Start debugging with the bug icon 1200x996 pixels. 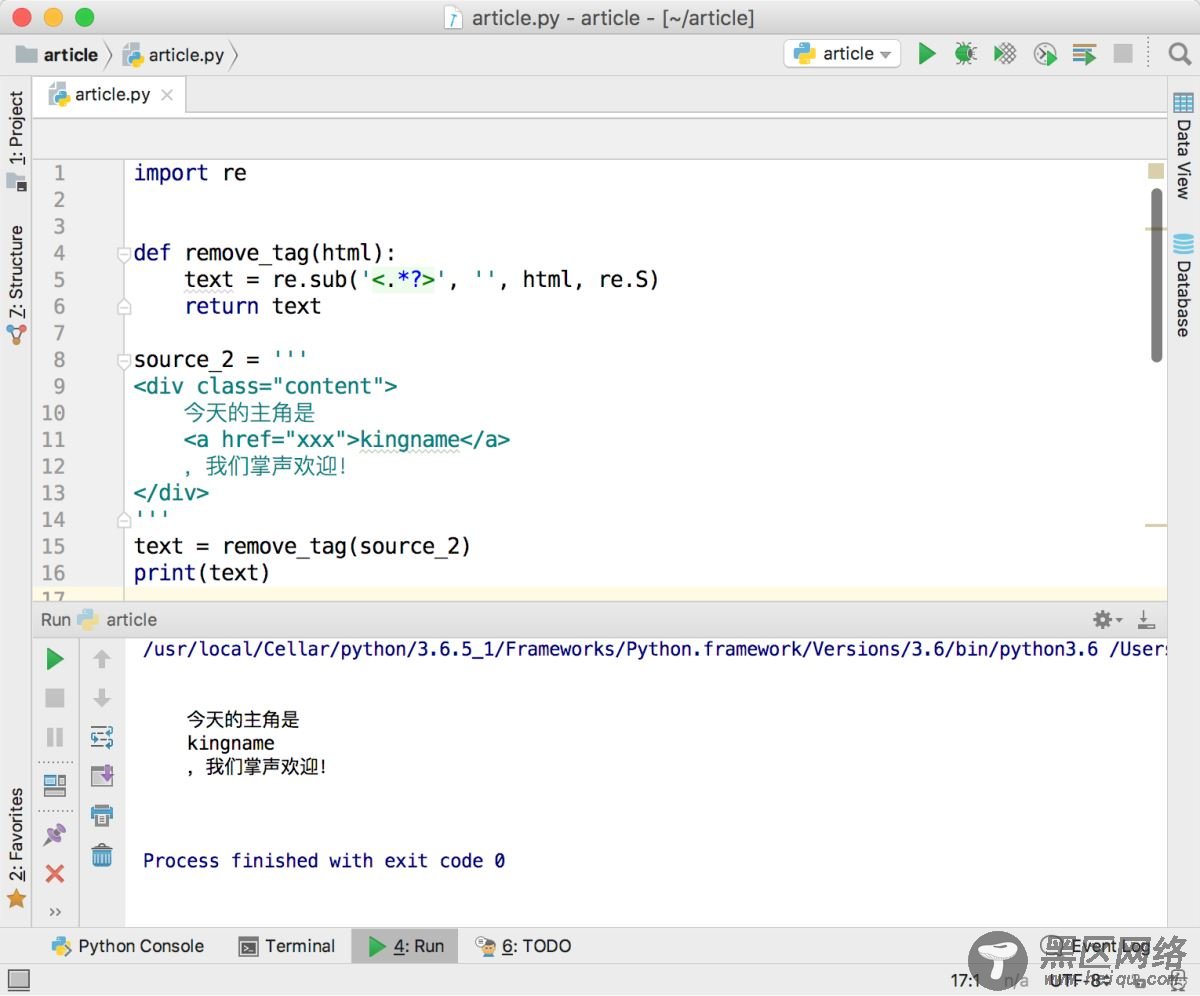[965, 54]
